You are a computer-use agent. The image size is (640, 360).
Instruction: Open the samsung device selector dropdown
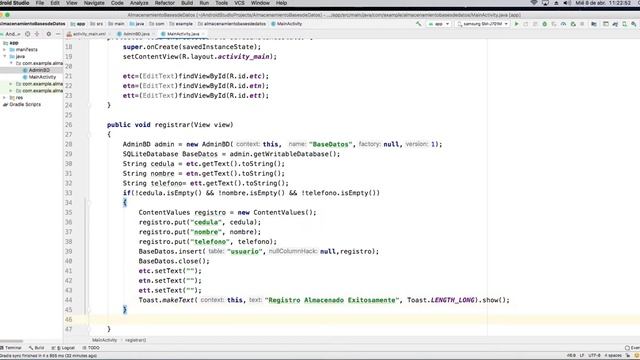(482, 24)
